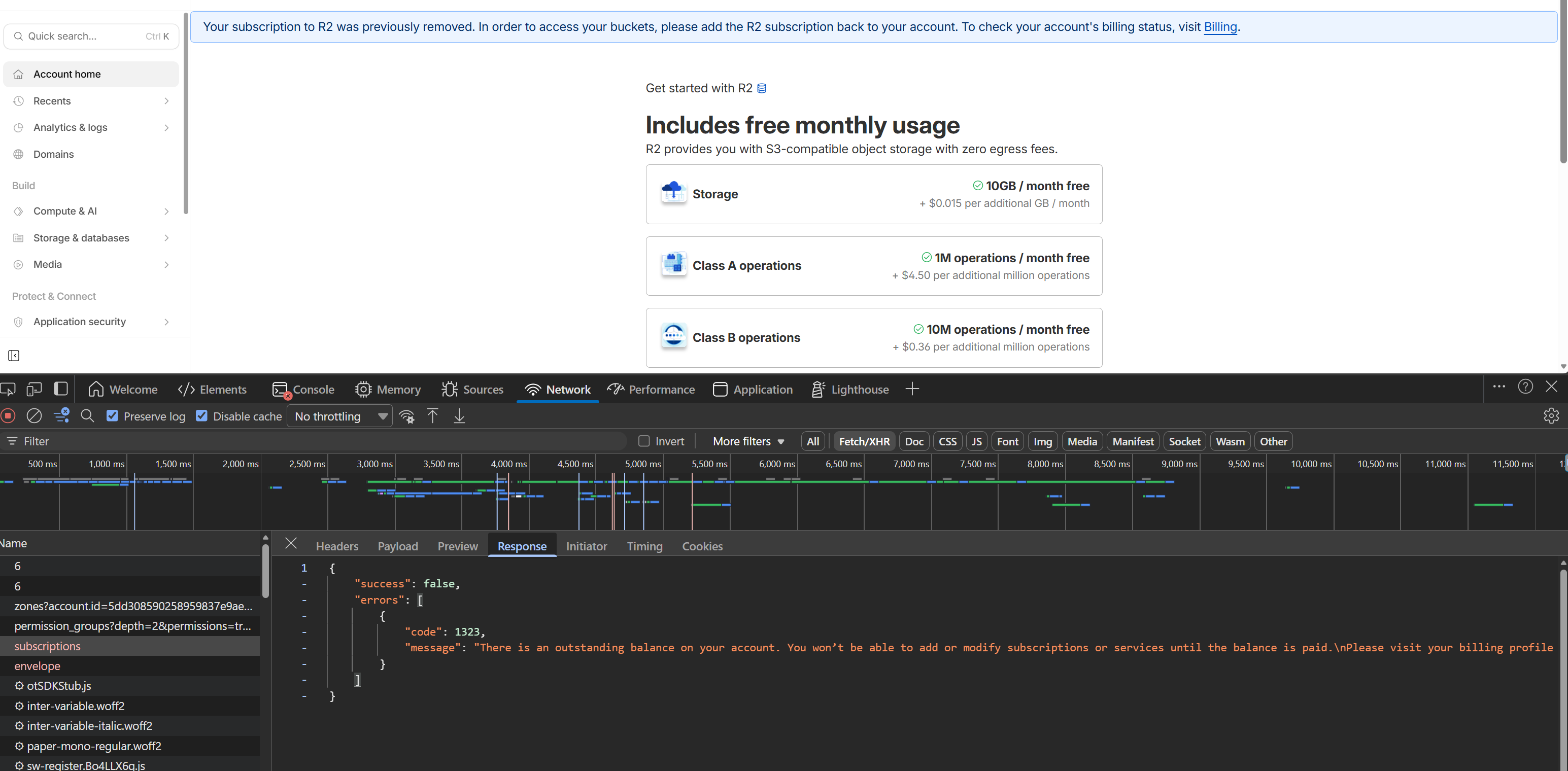Open Network settings gear icon
This screenshot has height=771, width=1568.
click(x=1551, y=415)
